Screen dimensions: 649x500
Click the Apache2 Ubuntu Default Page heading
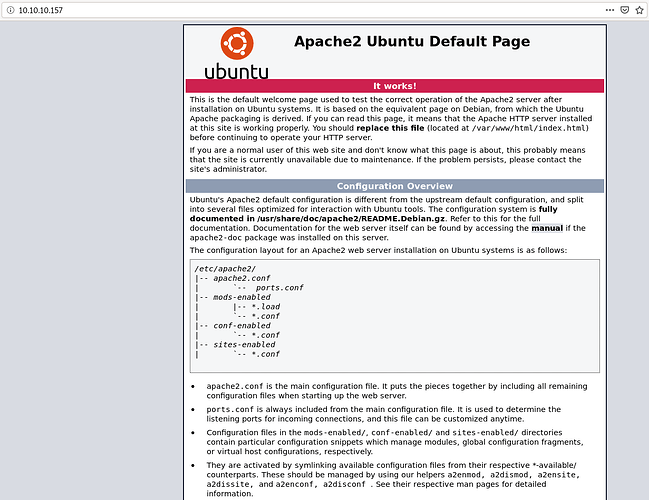412,41
